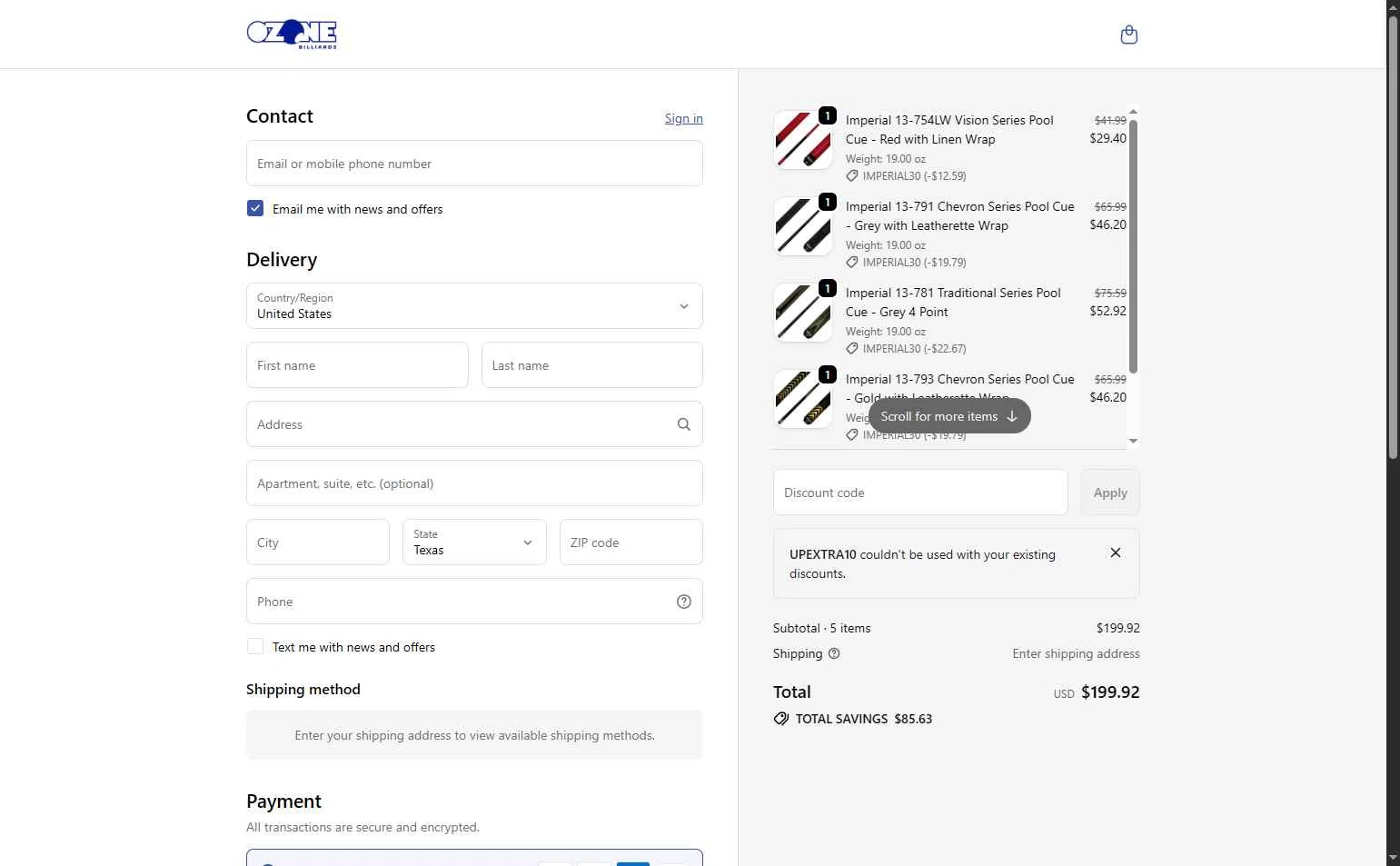Click quantity badge on red Vision cue
This screenshot has width=1400, height=866.
click(827, 115)
